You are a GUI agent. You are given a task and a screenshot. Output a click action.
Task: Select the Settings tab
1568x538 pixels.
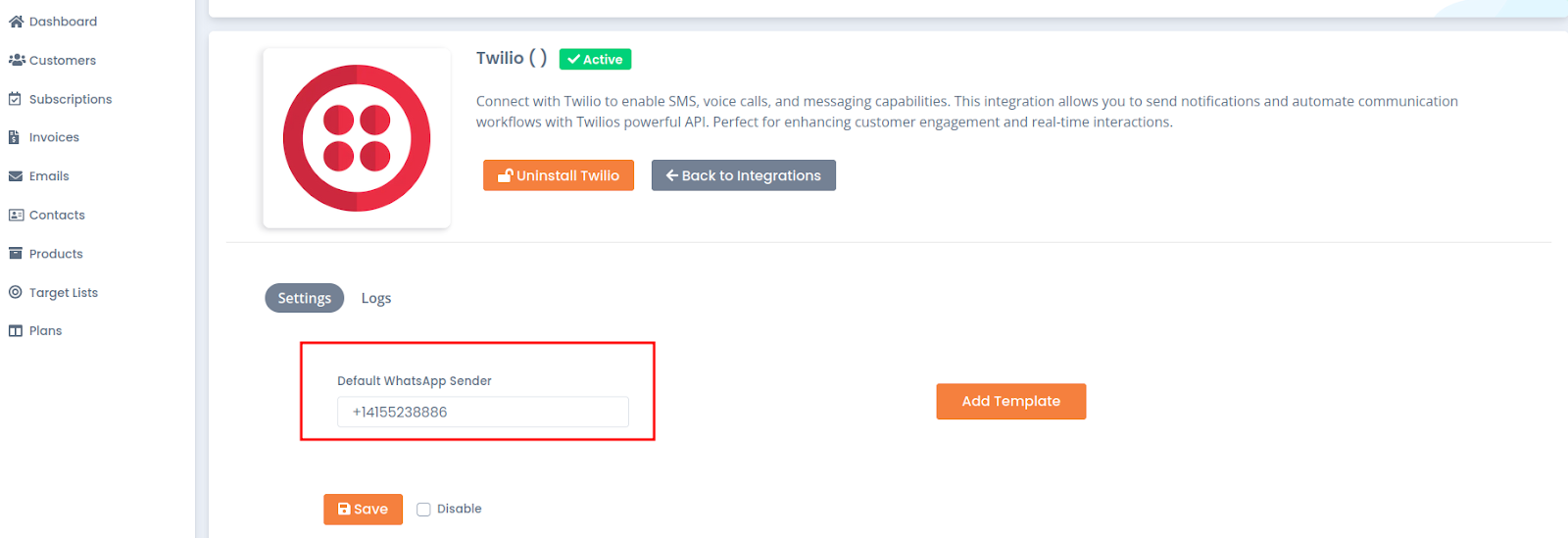304,298
